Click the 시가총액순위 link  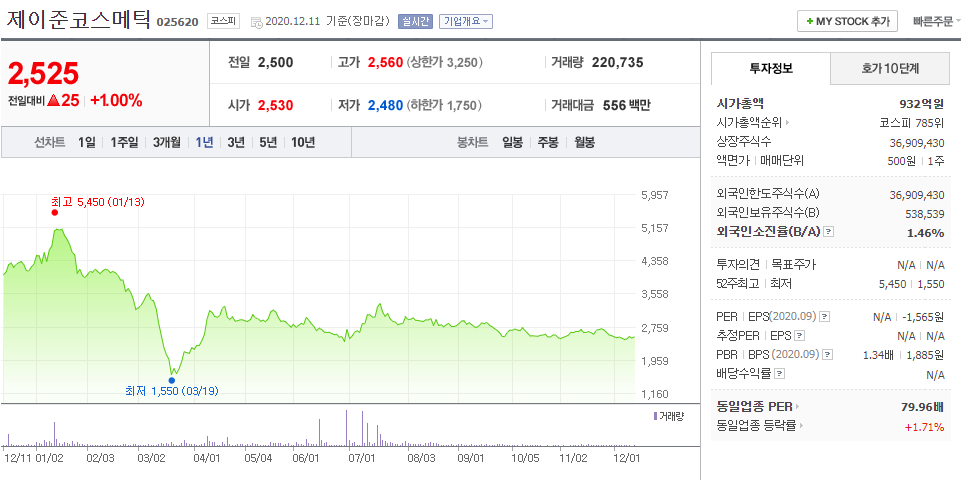coord(749,123)
